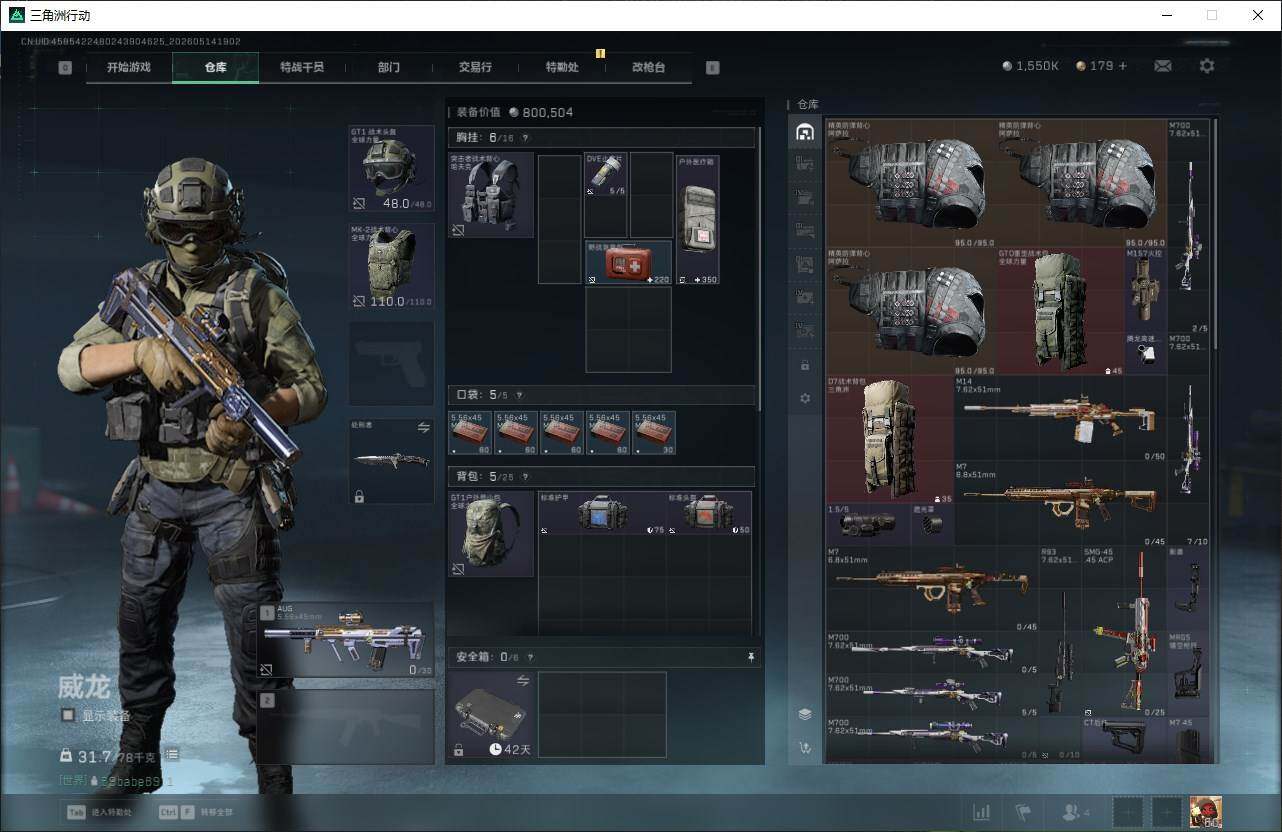Click the empty pistol slot
Image resolution: width=1282 pixels, height=832 pixels.
click(391, 363)
